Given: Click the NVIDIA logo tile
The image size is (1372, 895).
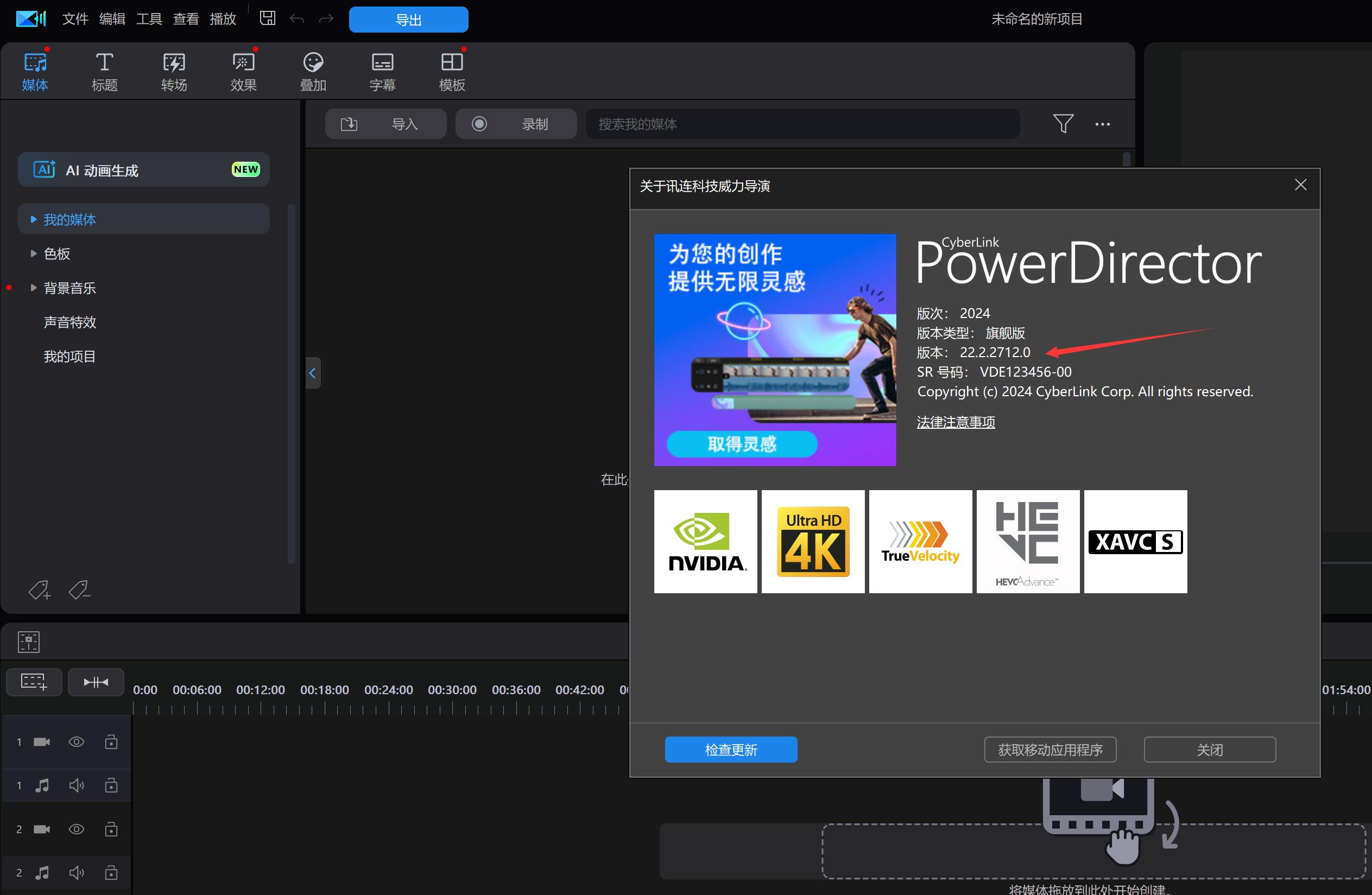Looking at the screenshot, I should [x=706, y=542].
